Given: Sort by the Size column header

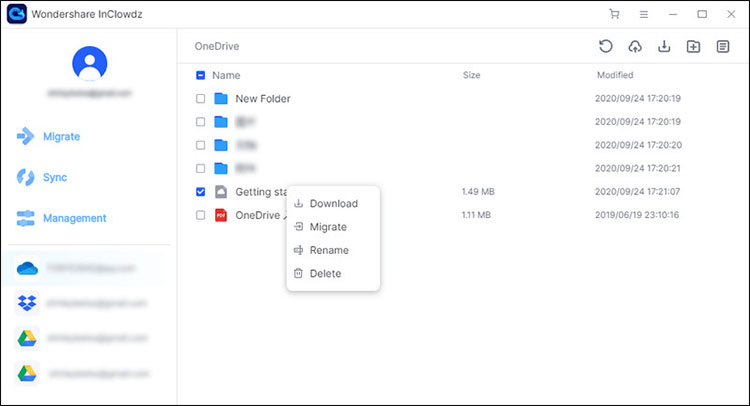Looking at the screenshot, I should point(471,75).
